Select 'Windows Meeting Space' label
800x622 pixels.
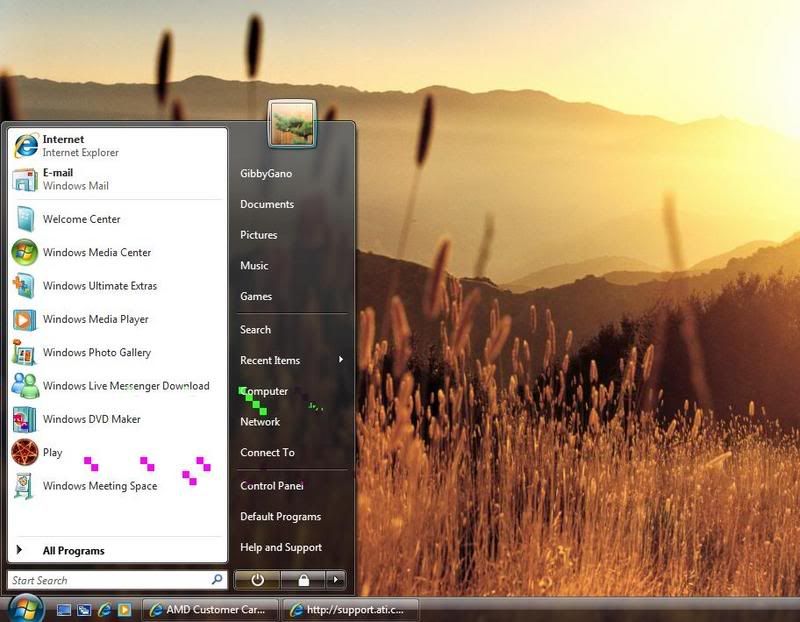point(100,486)
